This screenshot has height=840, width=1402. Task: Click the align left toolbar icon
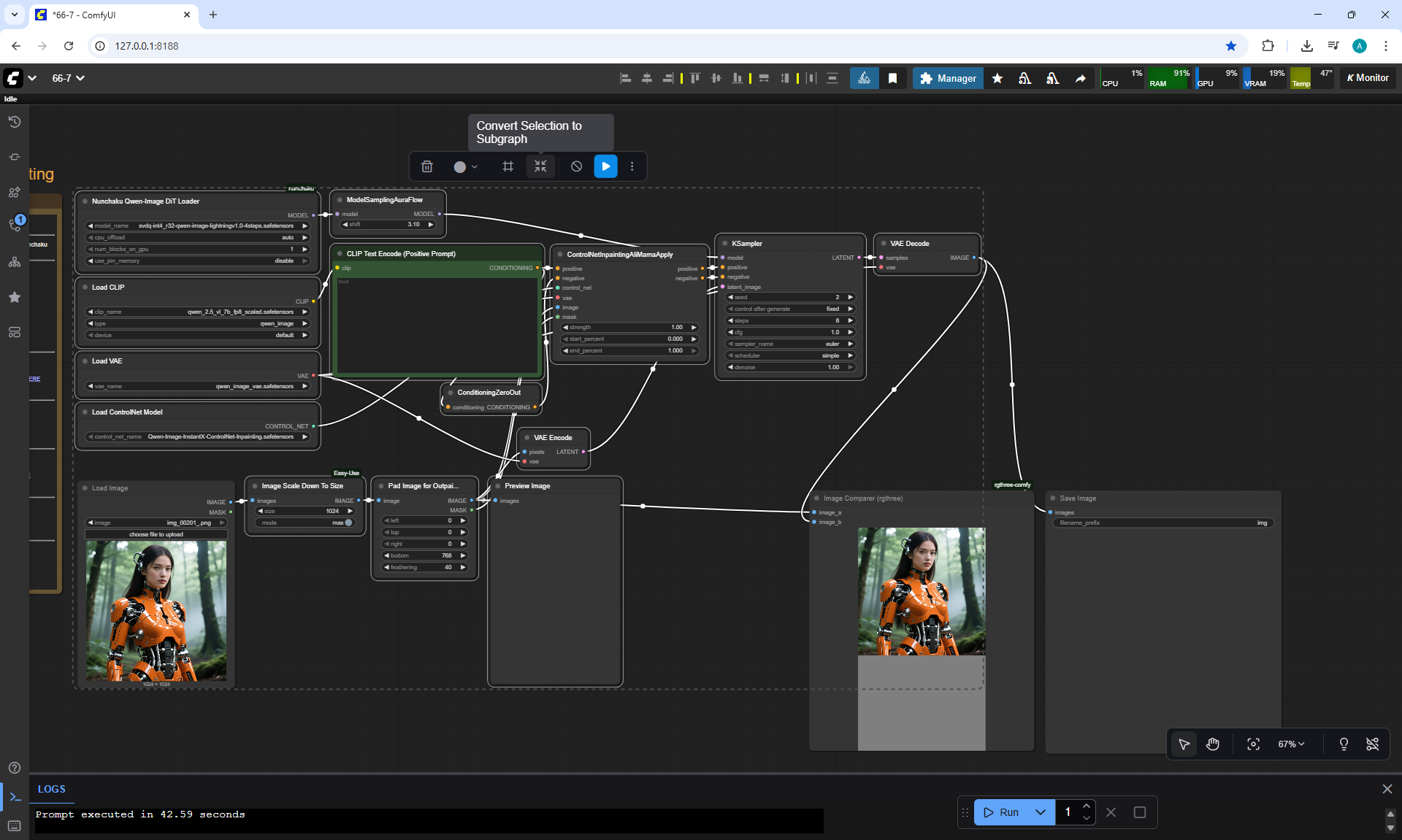[x=625, y=78]
